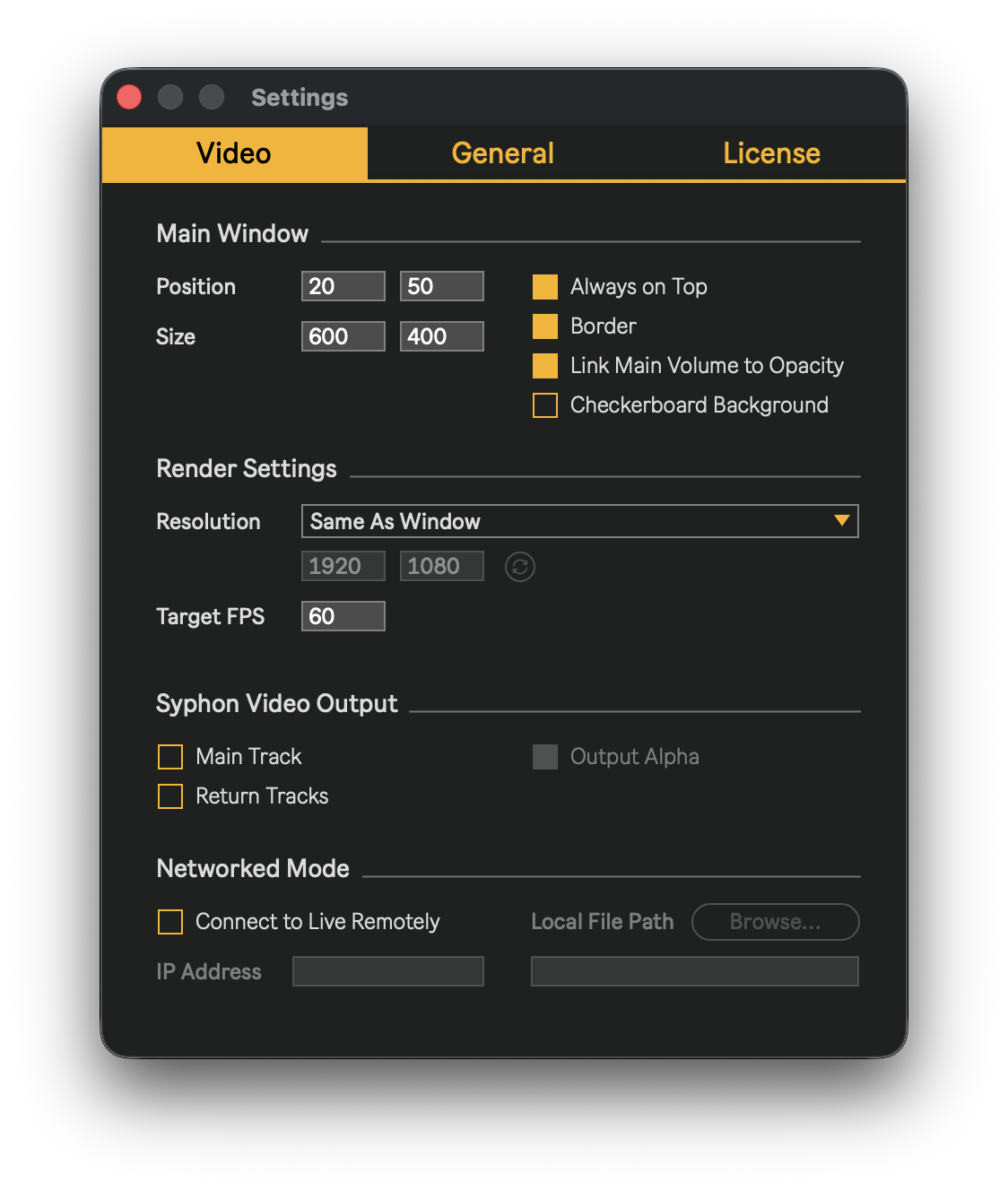Click the Target FPS input field
Viewport: 1008px width, 1191px height.
343,616
